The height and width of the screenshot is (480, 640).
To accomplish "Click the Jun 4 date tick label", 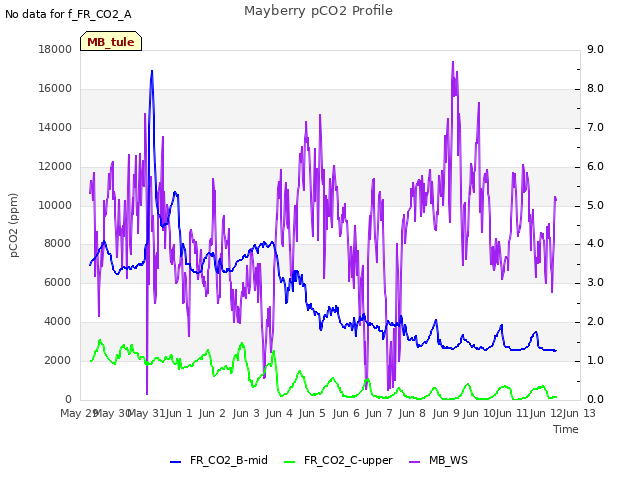I will tap(279, 413).
